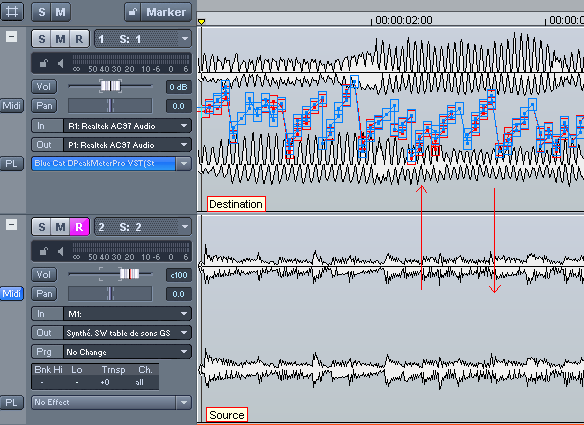Toggle the highlighted Midi button on track 2
Viewport: 584px width, 425px height.
pyautogui.click(x=12, y=294)
